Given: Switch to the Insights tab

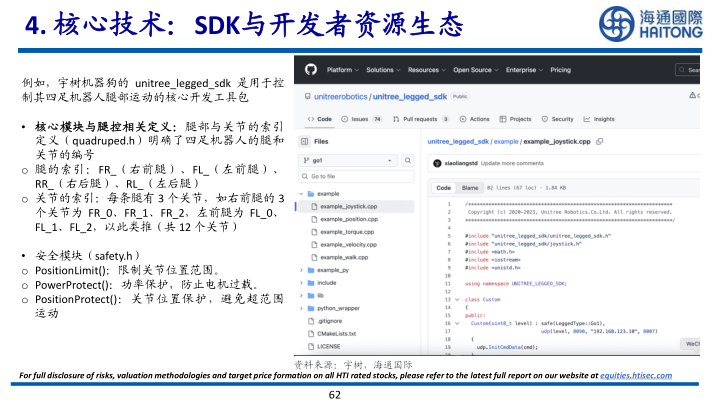Looking at the screenshot, I should click(599, 119).
